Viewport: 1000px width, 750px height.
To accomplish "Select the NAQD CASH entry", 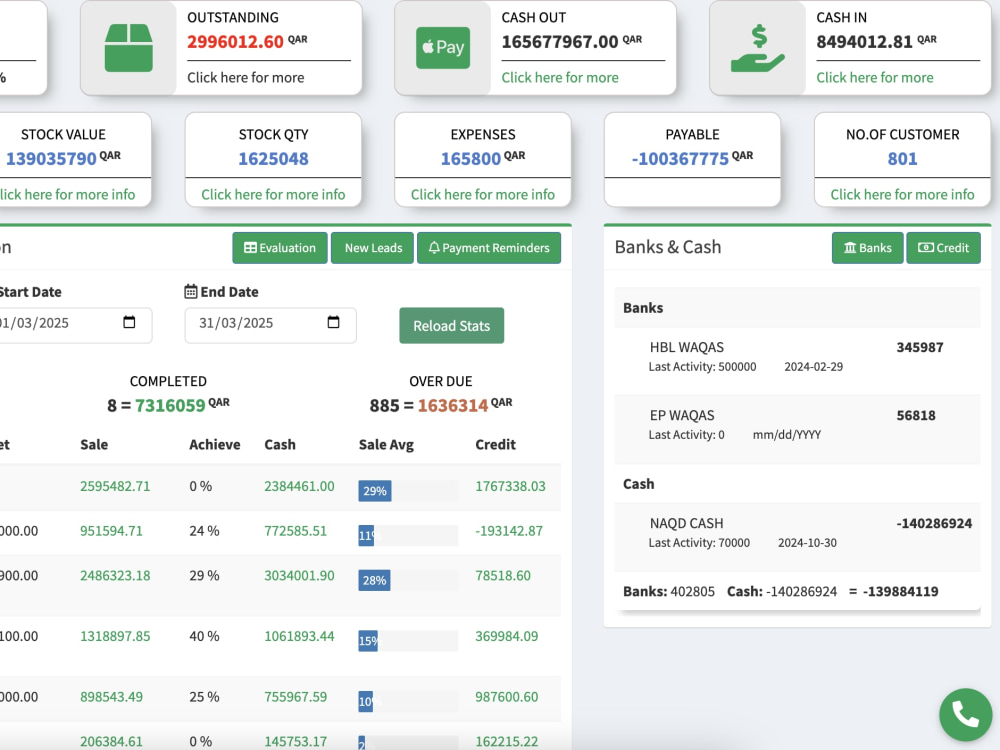I will (x=797, y=537).
